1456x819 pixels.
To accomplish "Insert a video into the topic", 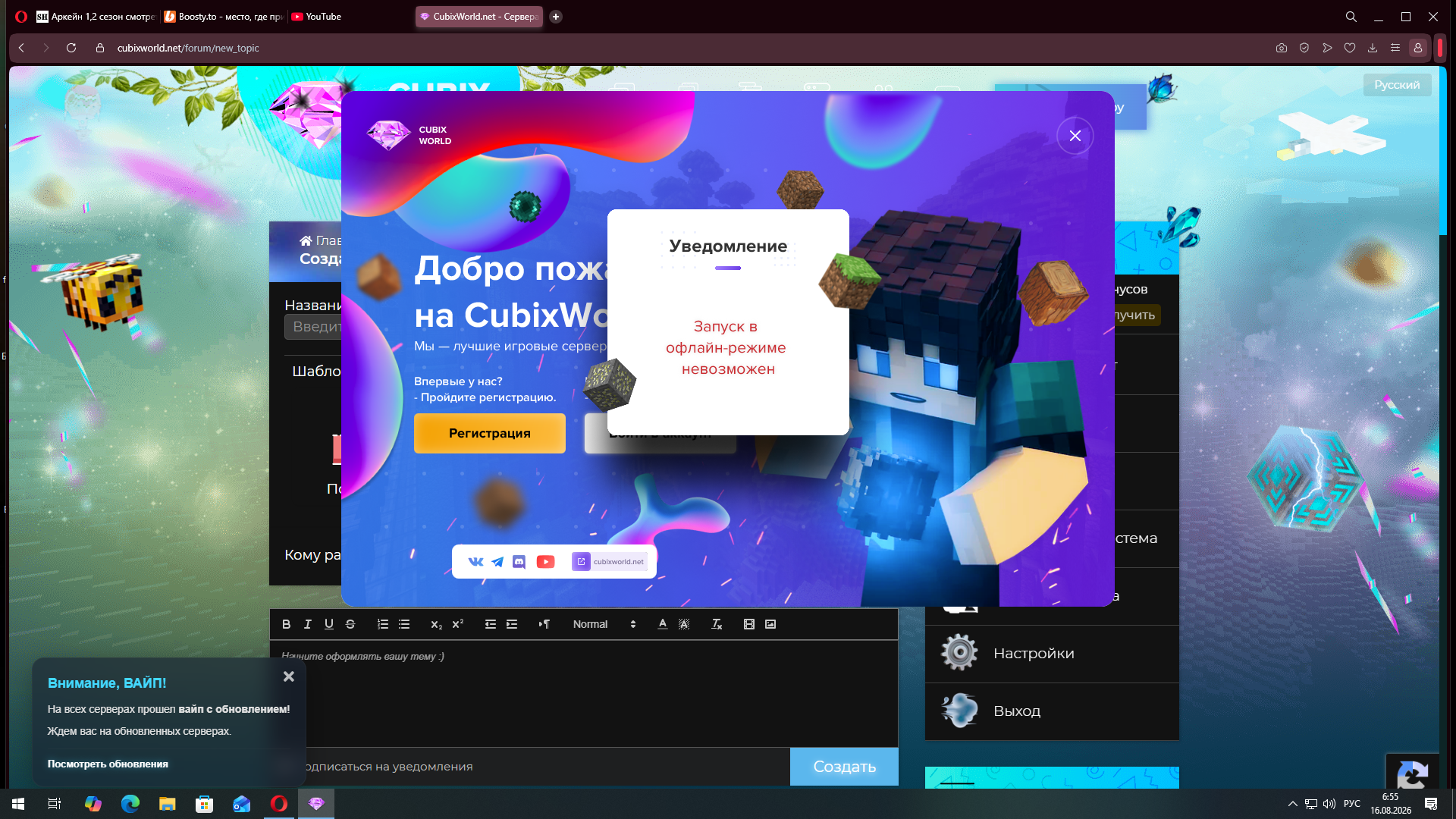I will coord(749,624).
